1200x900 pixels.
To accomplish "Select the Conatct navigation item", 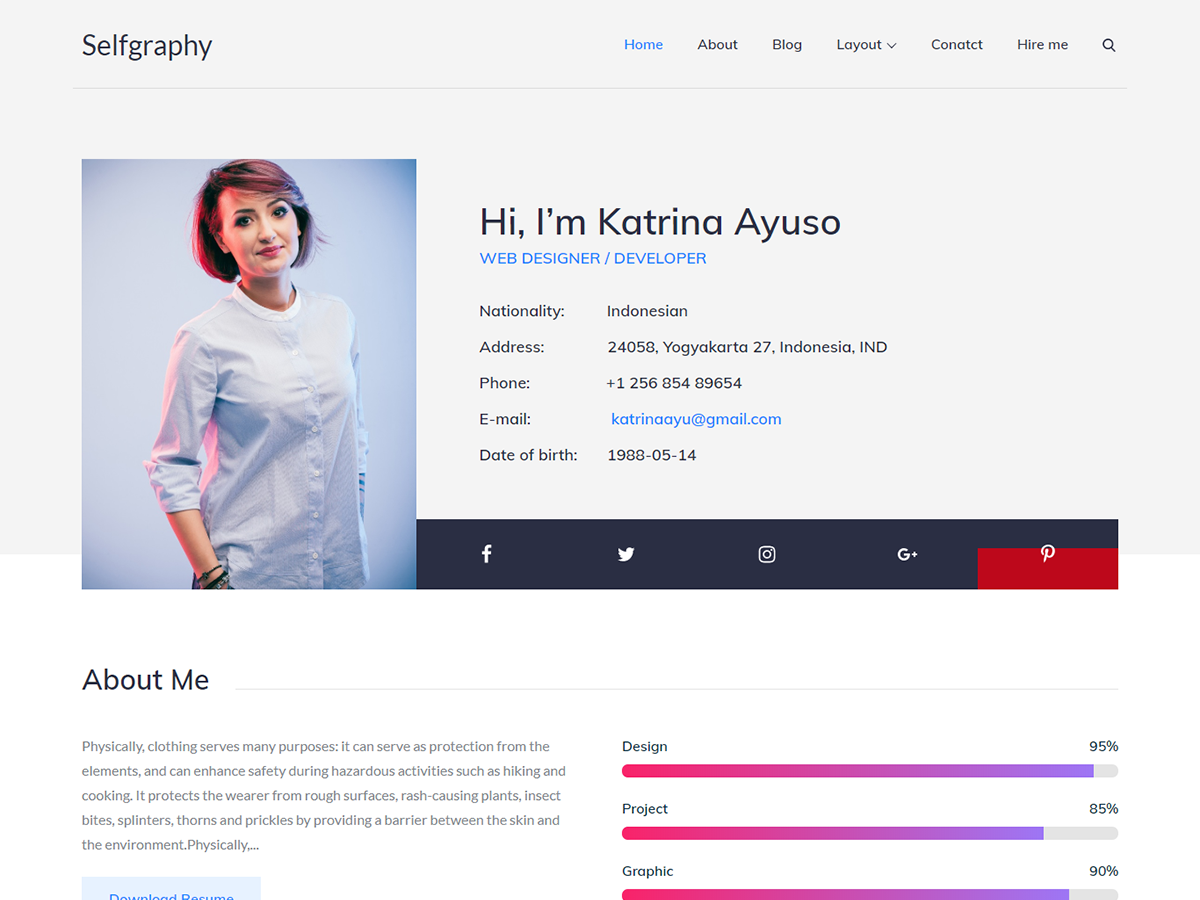I will click(956, 44).
